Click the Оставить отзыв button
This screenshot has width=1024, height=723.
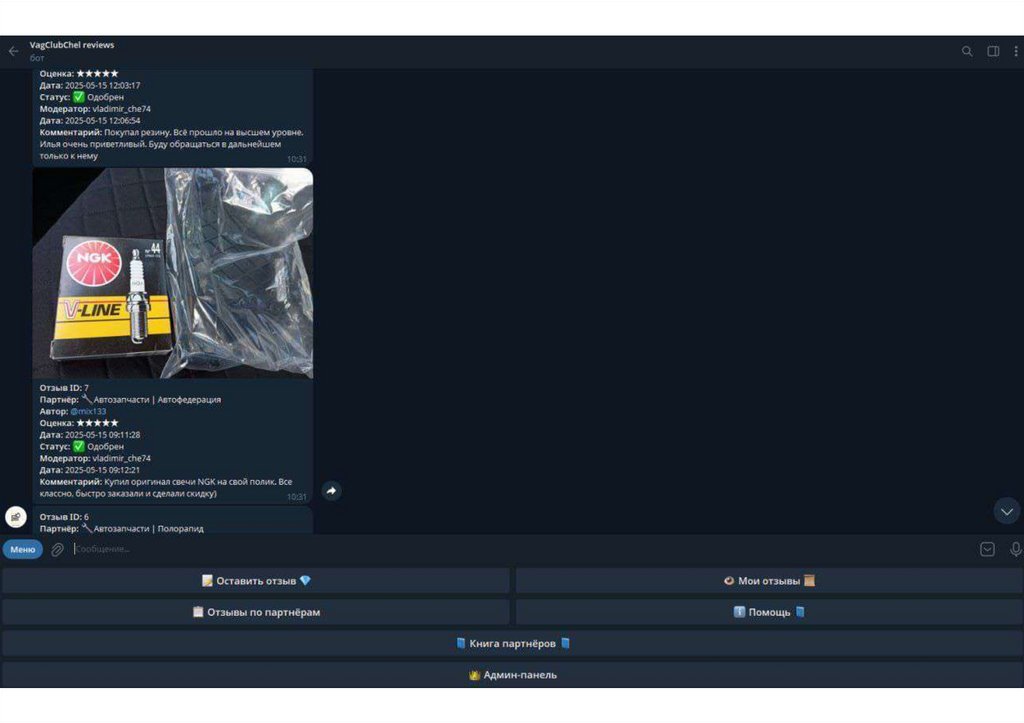[x=256, y=581]
